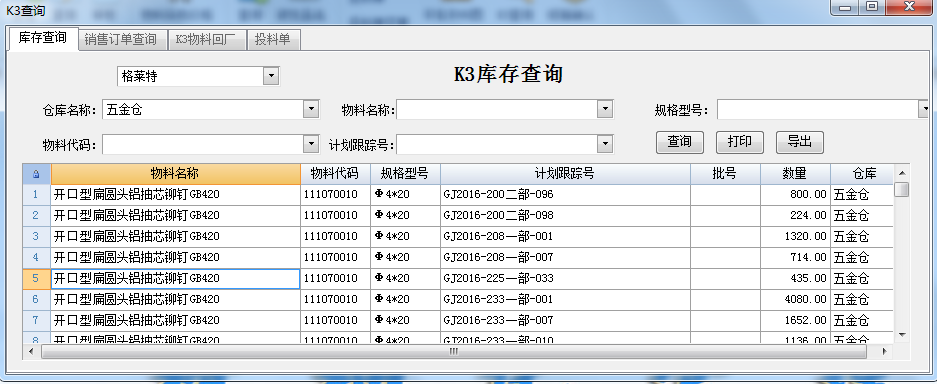Viewport: 937px width, 384px height.
Task: Click the lock icon in table corner
Action: [x=36, y=174]
